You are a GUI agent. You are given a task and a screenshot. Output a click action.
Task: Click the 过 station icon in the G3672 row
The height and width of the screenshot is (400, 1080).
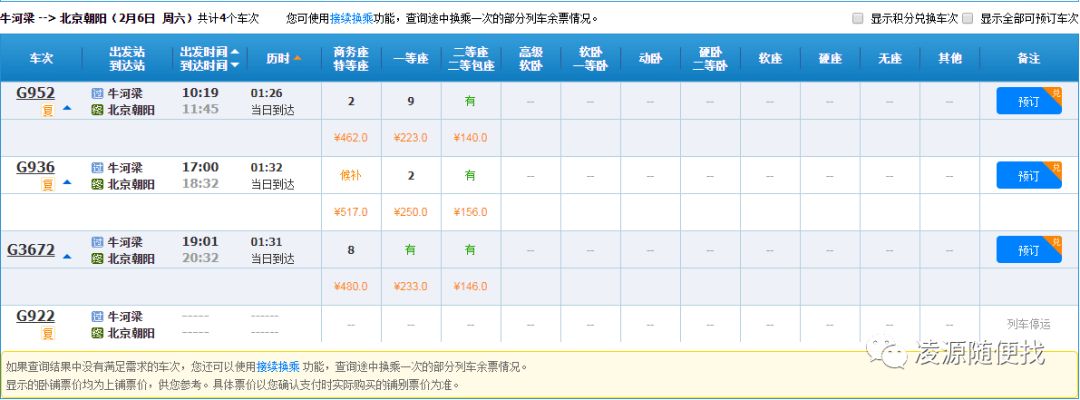click(97, 242)
